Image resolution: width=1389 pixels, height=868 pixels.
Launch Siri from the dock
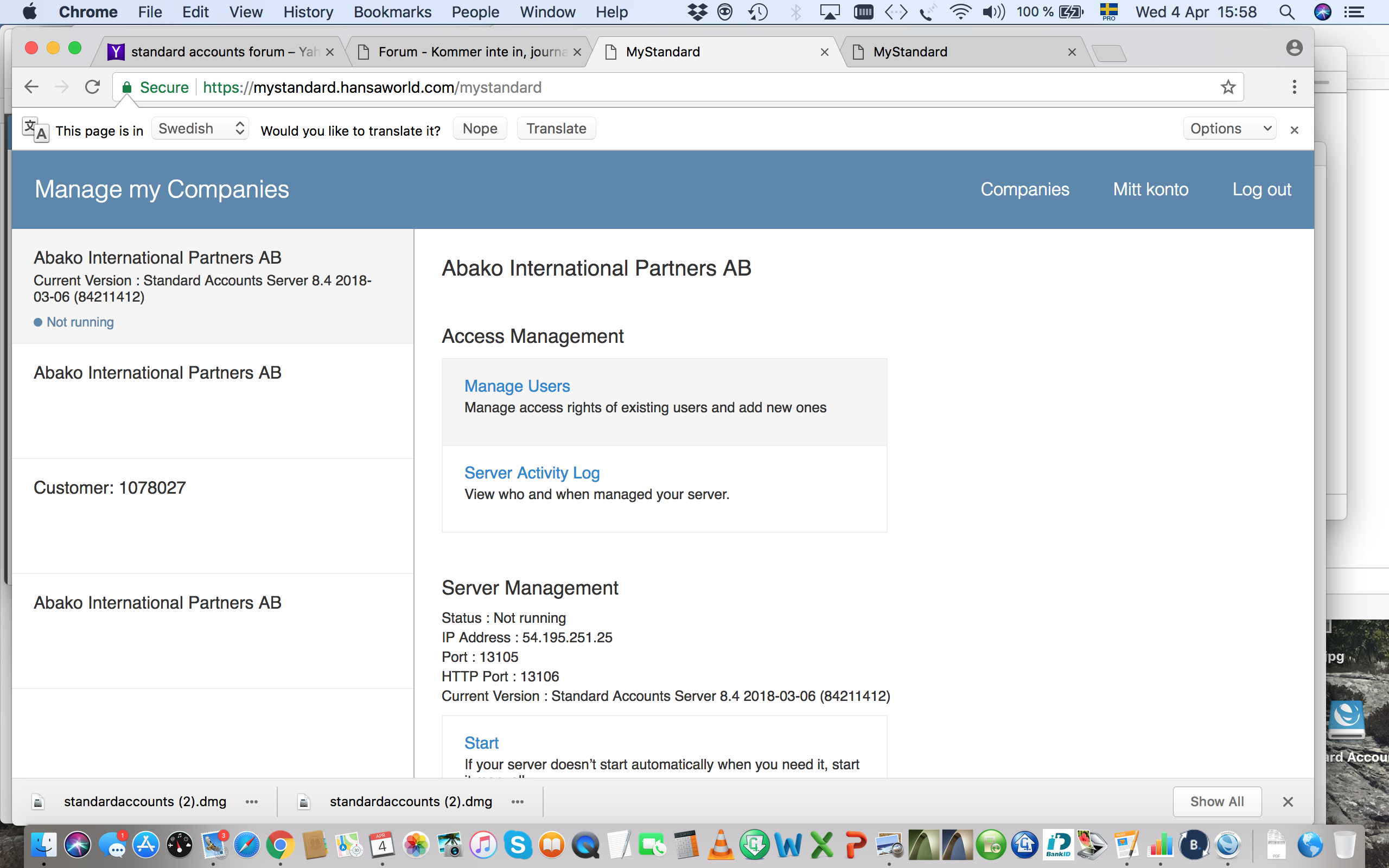pos(78,845)
